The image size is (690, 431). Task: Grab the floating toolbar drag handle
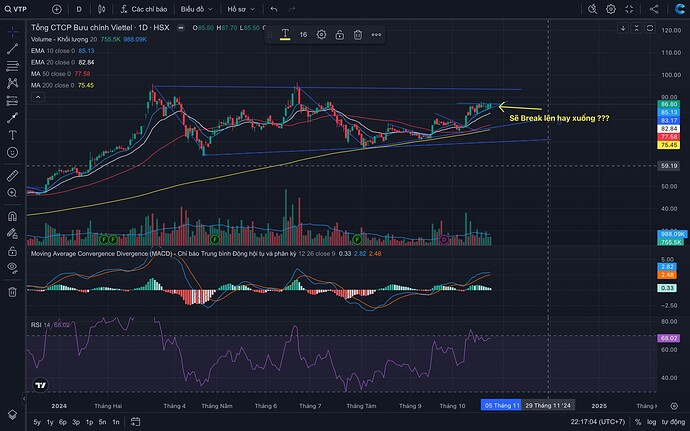(x=270, y=34)
